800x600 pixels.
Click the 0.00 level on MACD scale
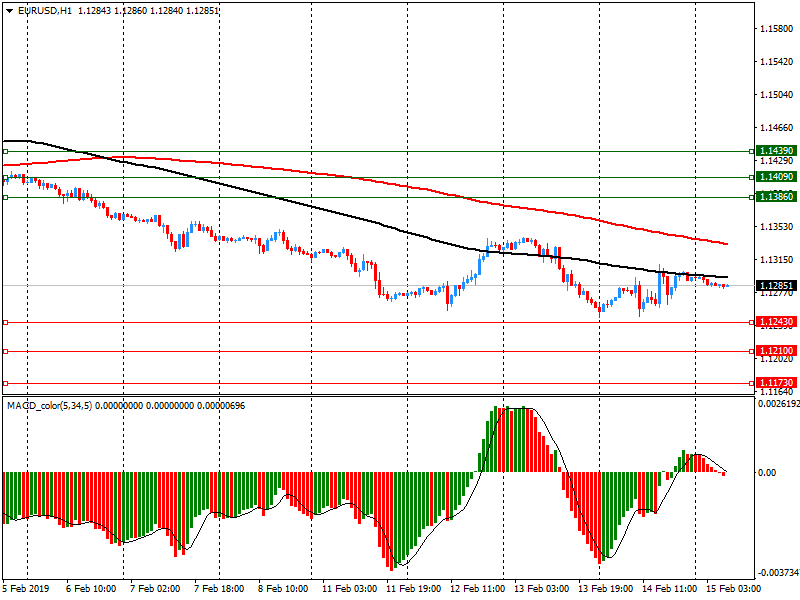pyautogui.click(x=768, y=472)
